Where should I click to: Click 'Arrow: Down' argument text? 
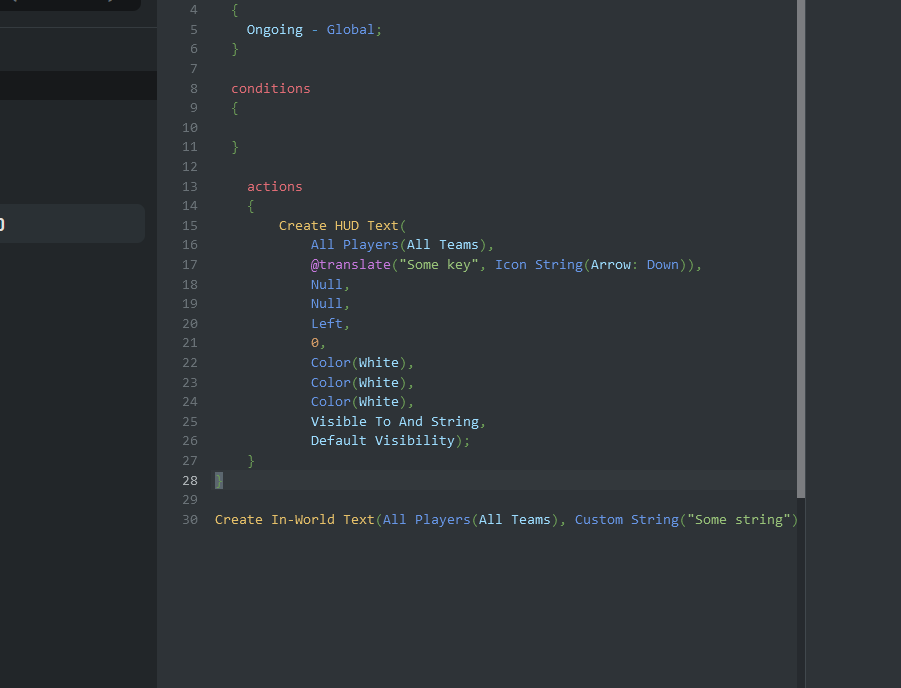[x=635, y=265]
